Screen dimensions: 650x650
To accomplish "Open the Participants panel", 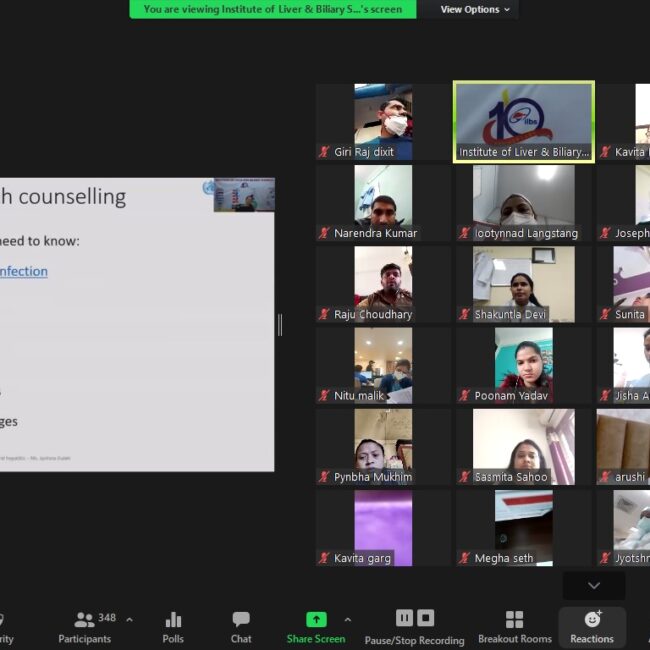I will point(85,626).
